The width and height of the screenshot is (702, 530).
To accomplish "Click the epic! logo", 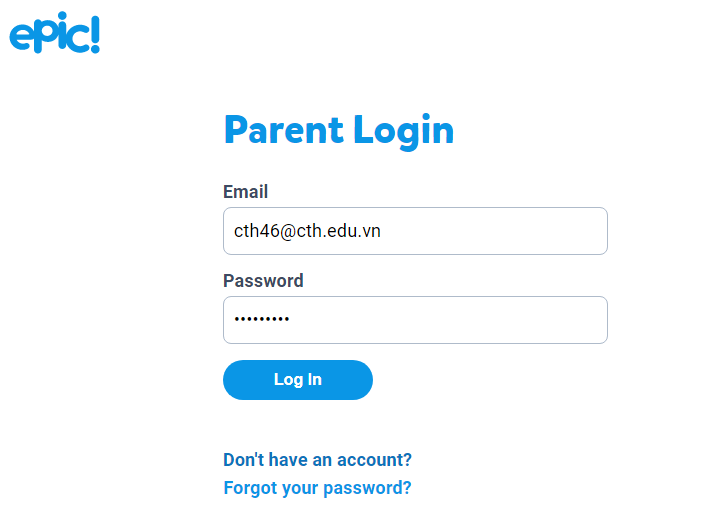I will click(54, 33).
